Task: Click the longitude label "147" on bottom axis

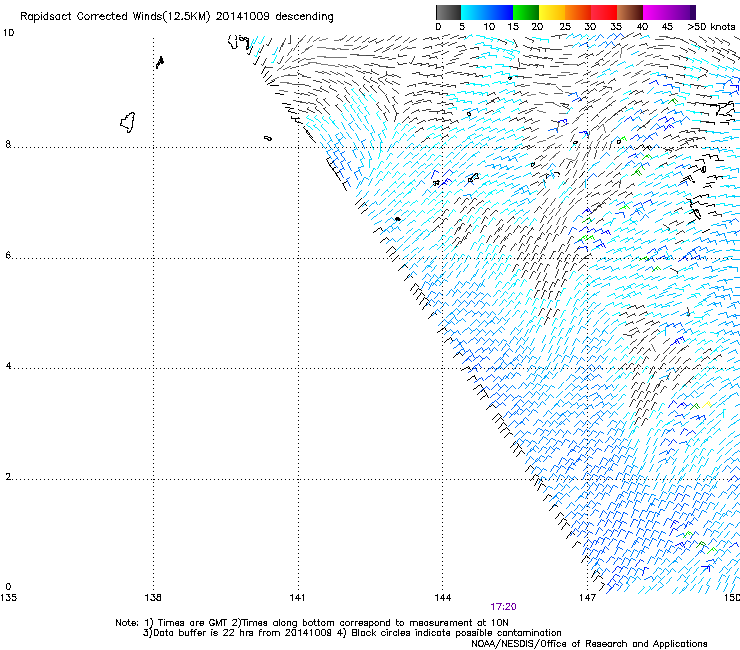Action: click(x=587, y=598)
